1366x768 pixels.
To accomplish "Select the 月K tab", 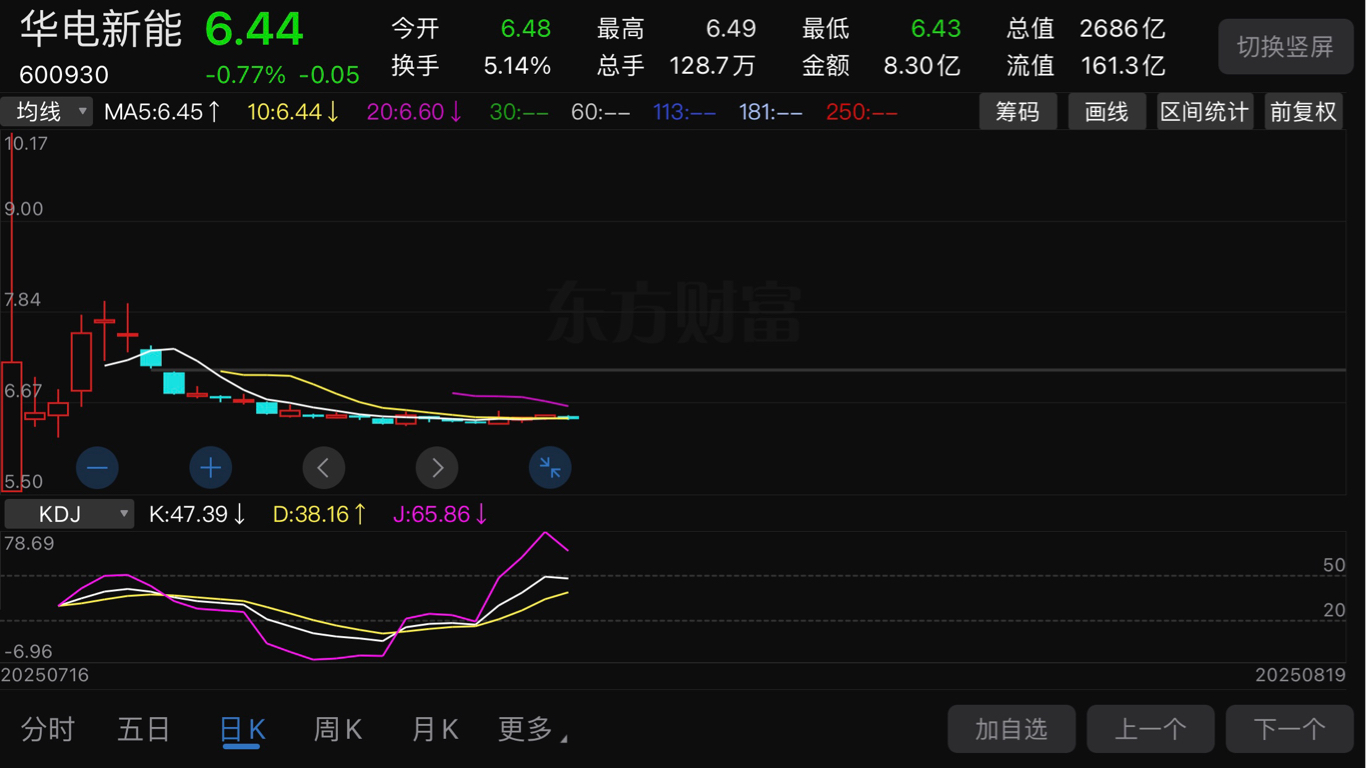I will 435,730.
